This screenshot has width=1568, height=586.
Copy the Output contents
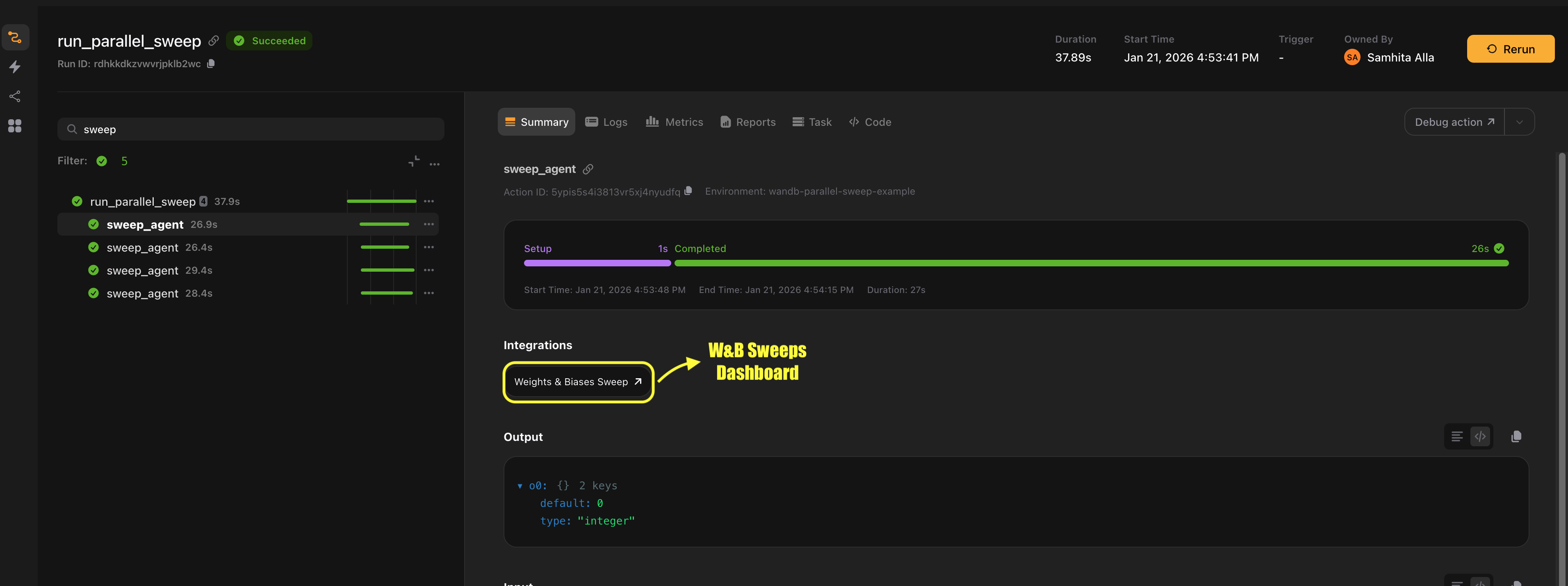pos(1516,437)
